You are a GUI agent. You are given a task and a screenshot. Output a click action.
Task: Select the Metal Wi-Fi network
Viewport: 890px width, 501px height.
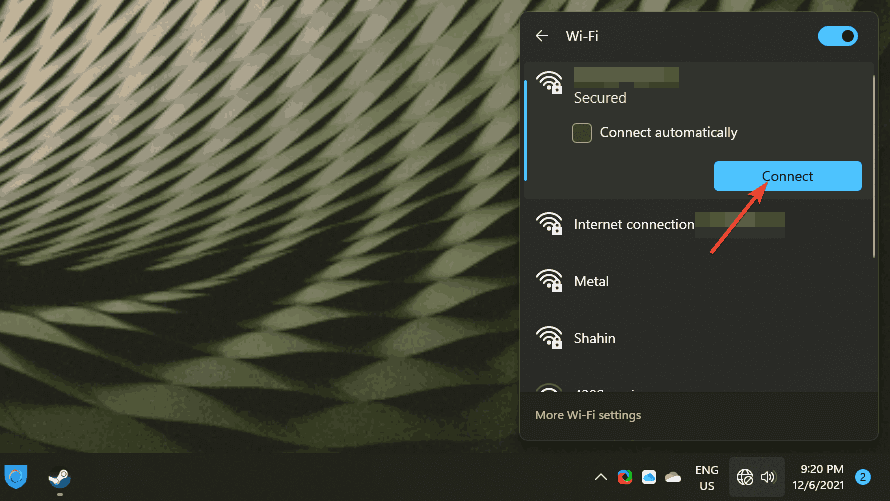697,281
